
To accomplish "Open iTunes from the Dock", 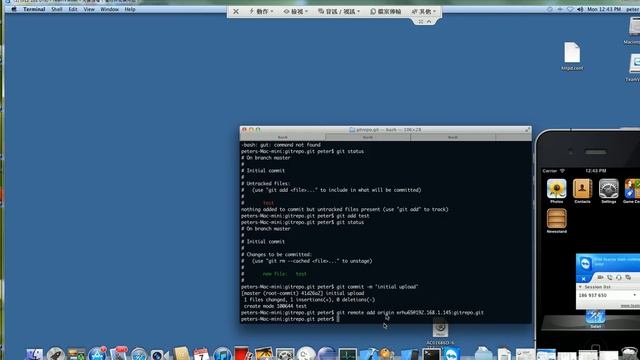I will [x=222, y=354].
